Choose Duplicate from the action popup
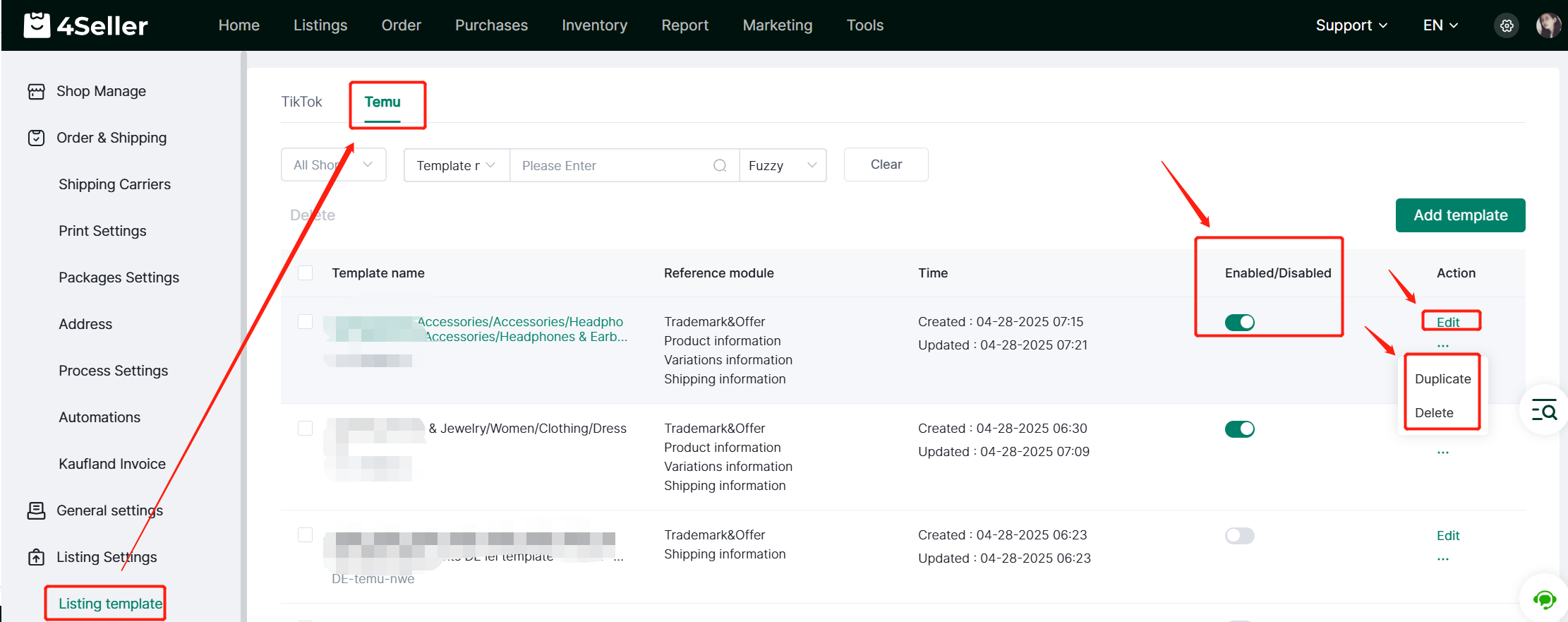This screenshot has width=1568, height=622. point(1442,379)
